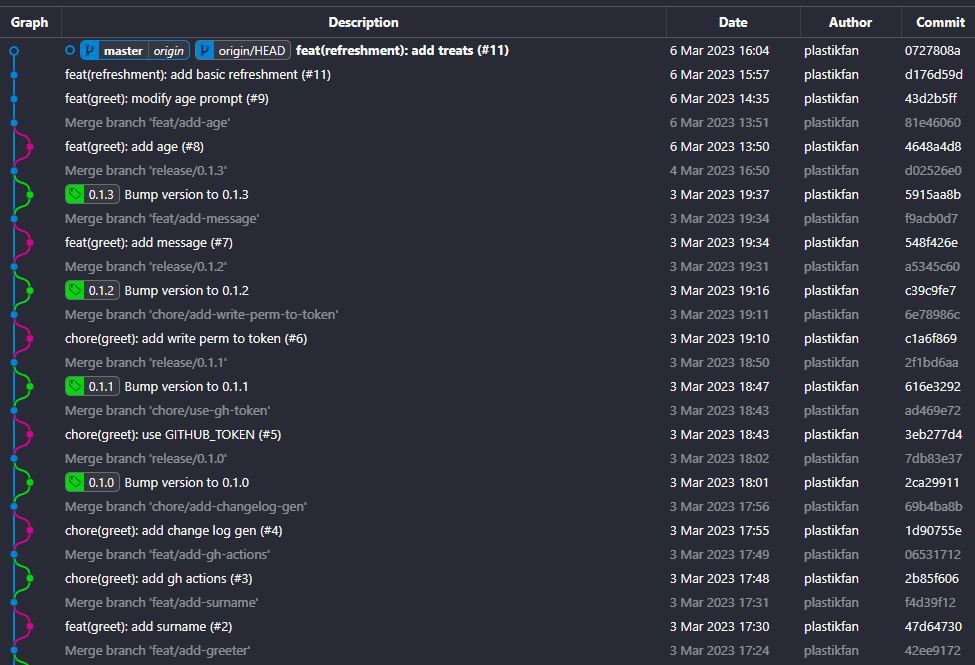The height and width of the screenshot is (665, 975).
Task: Click branch icon on master label
Action: (x=90, y=50)
